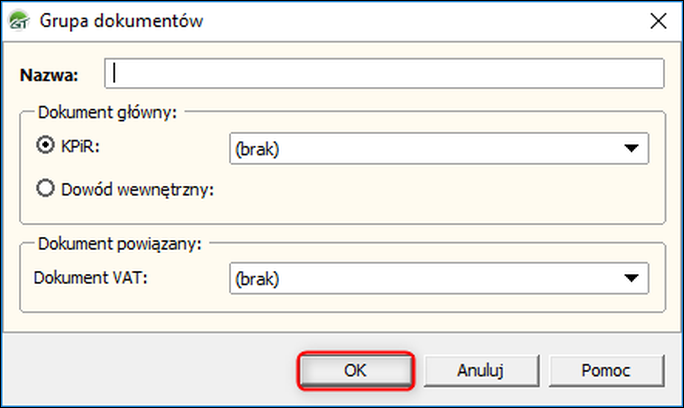Image resolution: width=684 pixels, height=408 pixels.
Task: Close the Grupa dokumentów dialog
Action: (x=658, y=21)
